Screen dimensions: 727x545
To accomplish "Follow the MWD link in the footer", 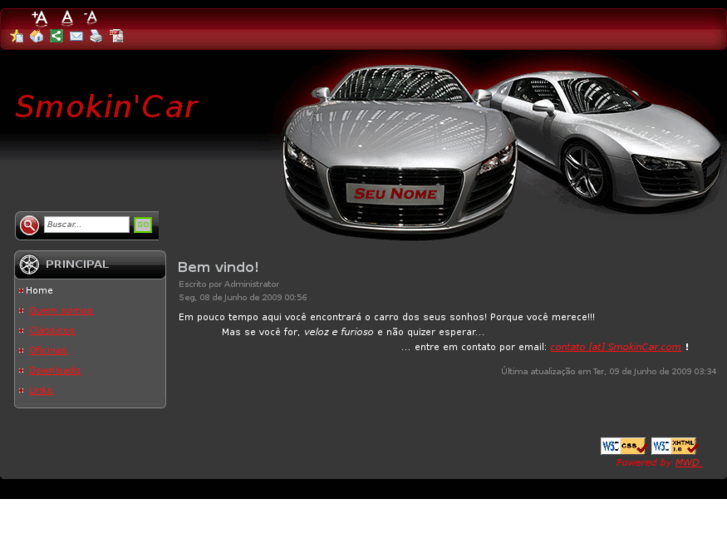I will click(x=689, y=462).
